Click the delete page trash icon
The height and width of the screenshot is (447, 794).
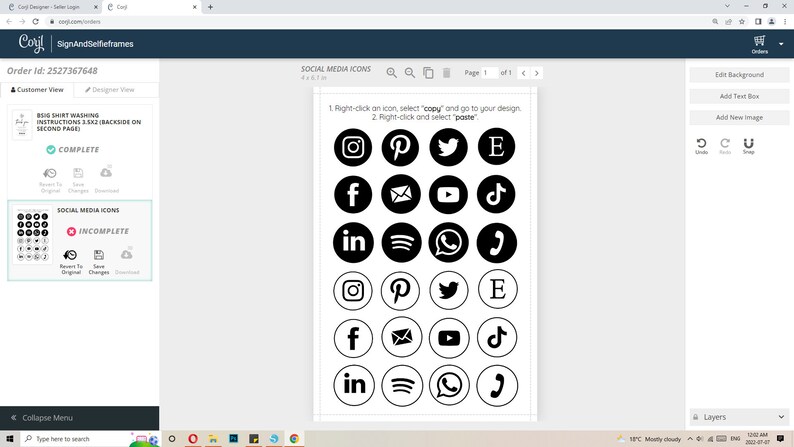point(447,73)
